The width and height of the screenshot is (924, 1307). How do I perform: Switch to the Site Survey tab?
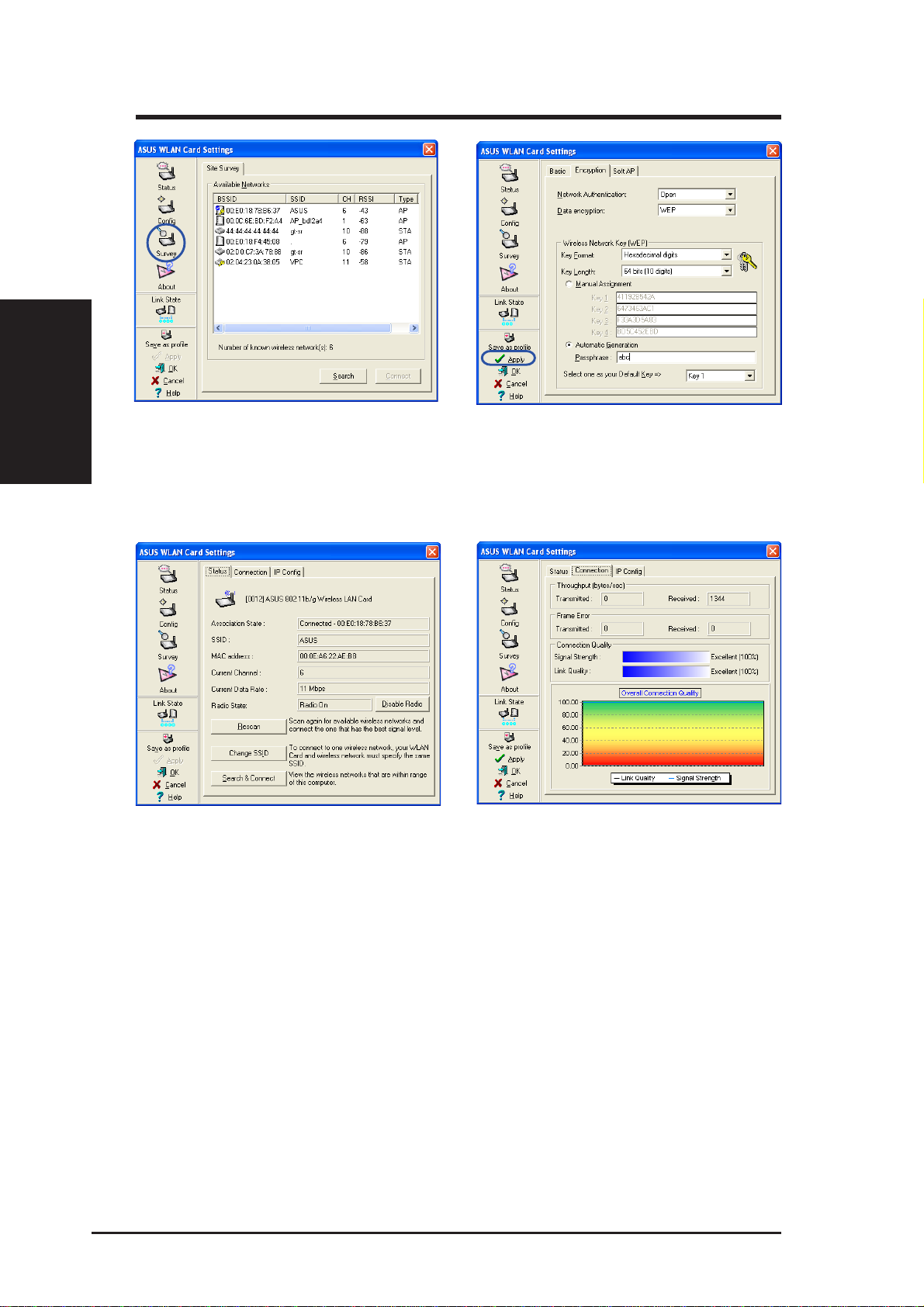pos(223,168)
